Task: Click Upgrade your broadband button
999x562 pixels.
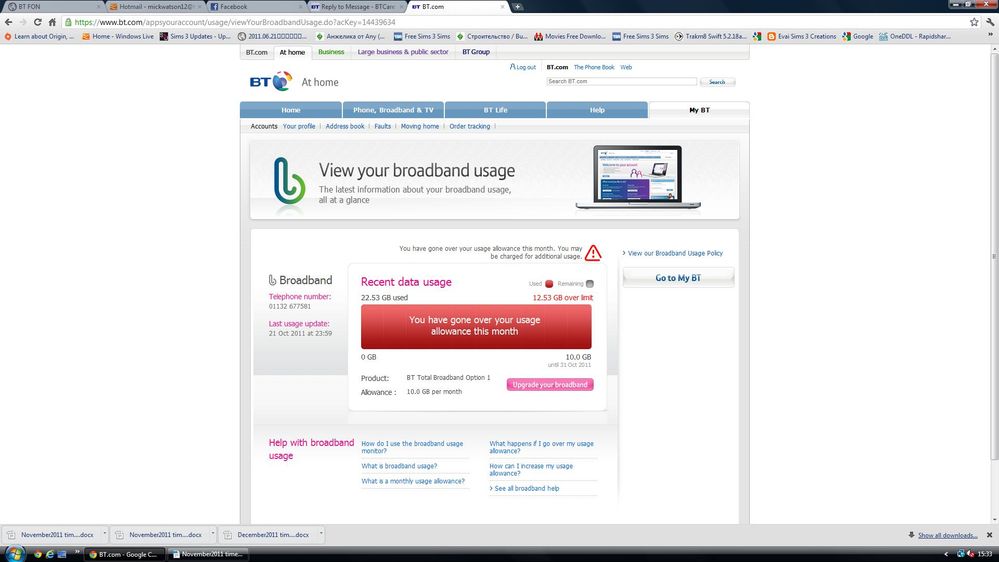Action: pos(550,384)
